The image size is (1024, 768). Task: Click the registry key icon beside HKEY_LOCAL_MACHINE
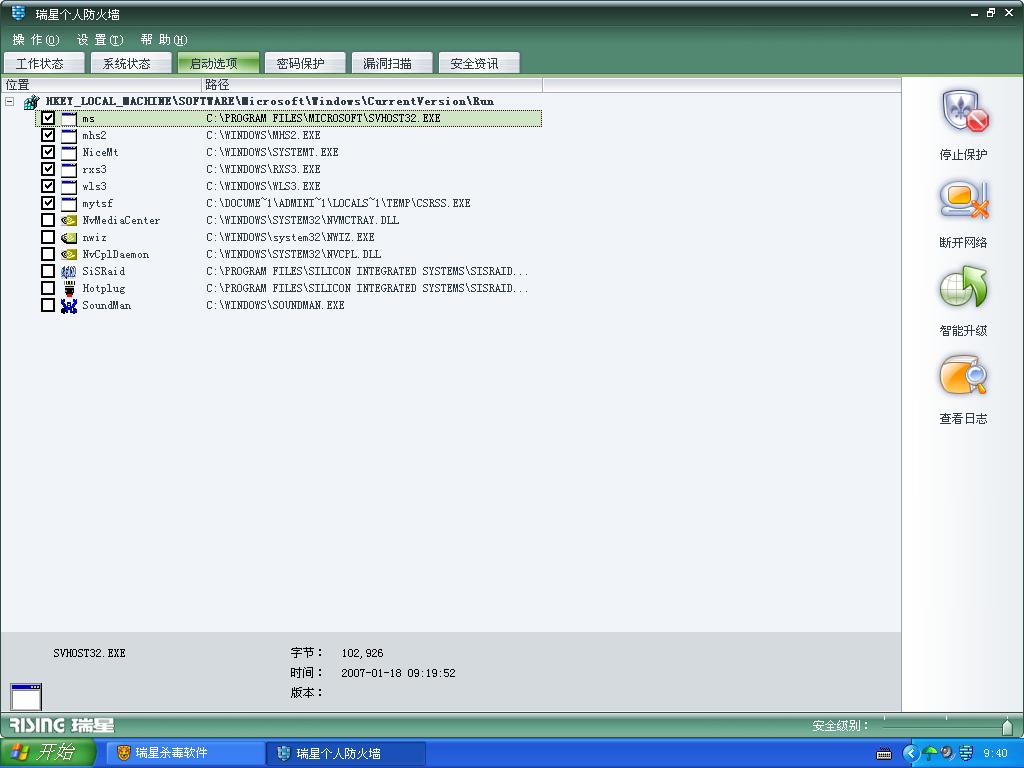point(31,102)
